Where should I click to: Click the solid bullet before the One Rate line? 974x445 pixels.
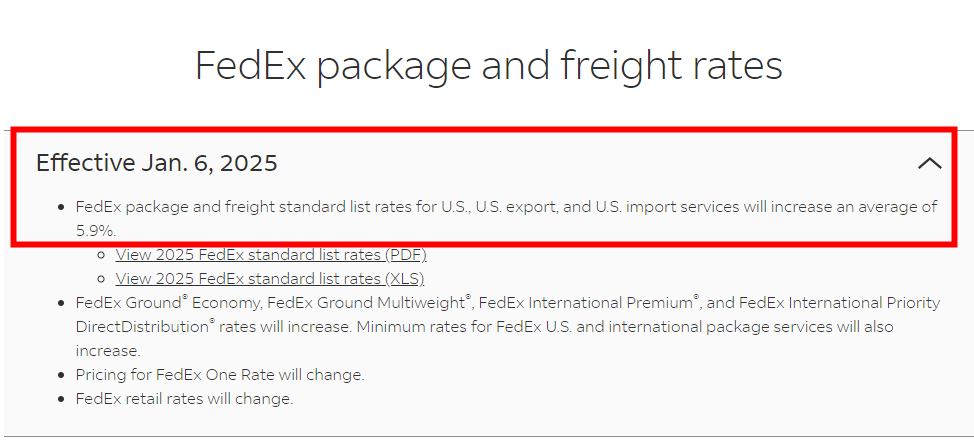click(x=61, y=375)
